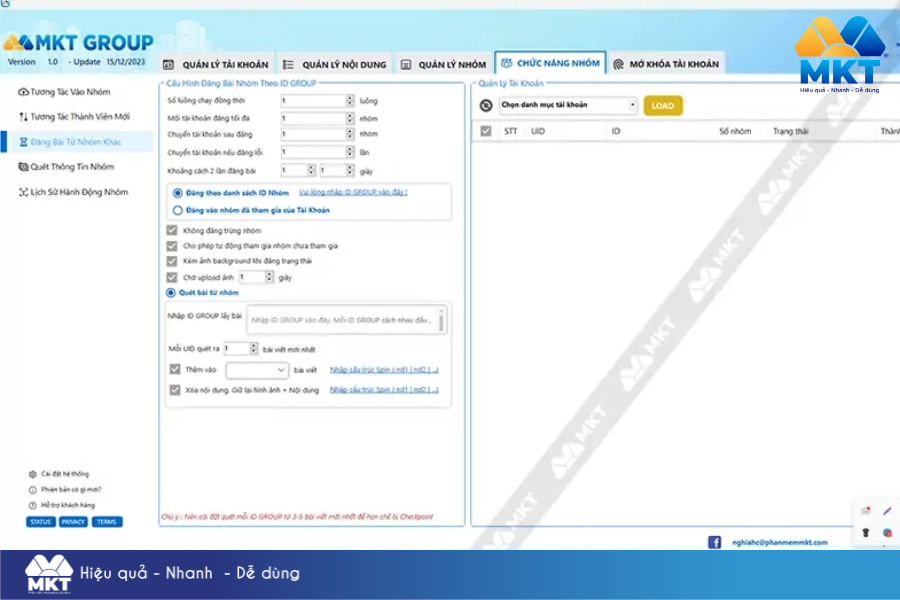Toggle Kèm ảnh background khi đăng trạng thái
Image resolution: width=900 pixels, height=600 pixels.
point(172,261)
